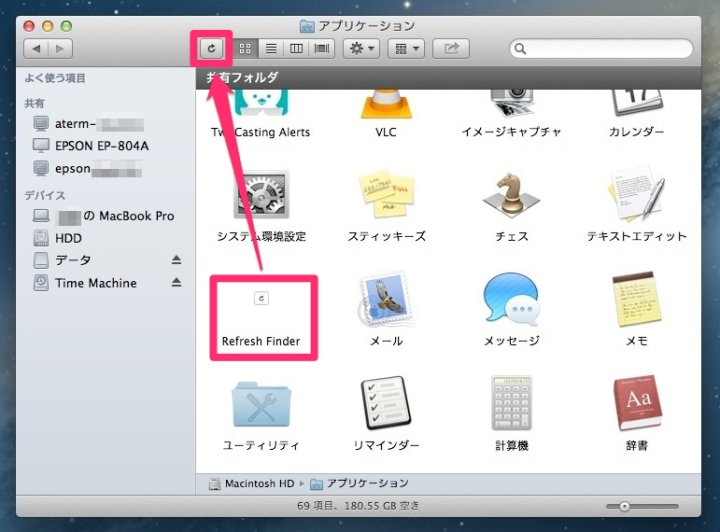The height and width of the screenshot is (532, 720).
Task: Open スティッキーズ sticky notes app
Action: pos(385,198)
